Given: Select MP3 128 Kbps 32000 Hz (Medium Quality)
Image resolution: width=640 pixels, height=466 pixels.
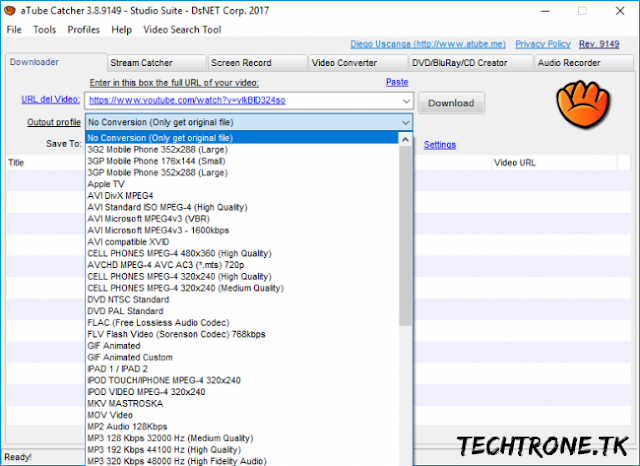Looking at the screenshot, I should tap(242, 439).
